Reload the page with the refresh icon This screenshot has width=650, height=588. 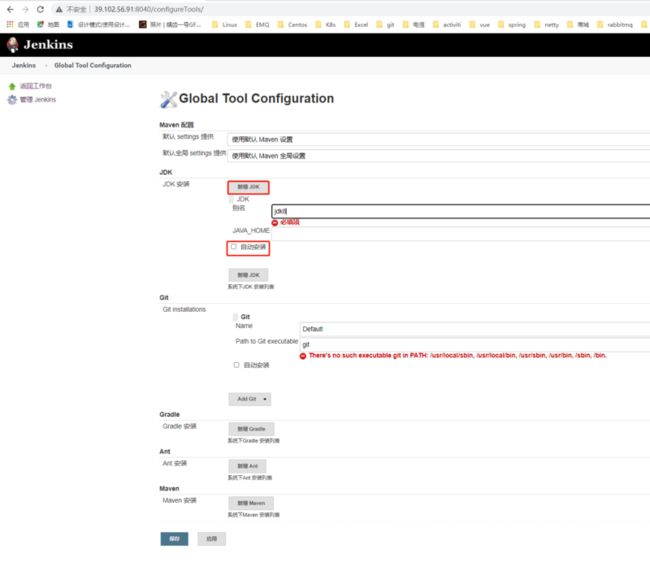(x=40, y=9)
